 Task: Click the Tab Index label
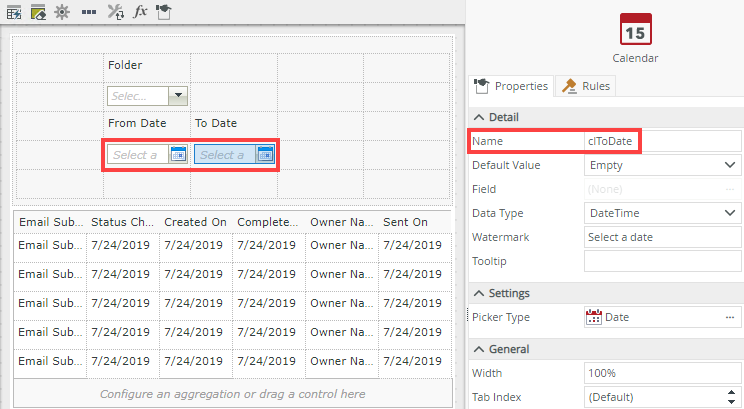point(496,397)
